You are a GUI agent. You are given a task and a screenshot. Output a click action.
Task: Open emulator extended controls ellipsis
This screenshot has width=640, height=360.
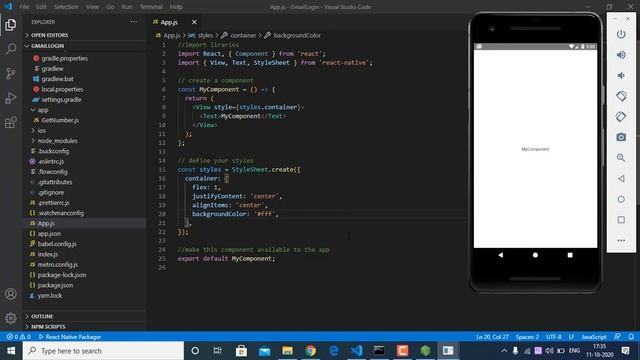pos(621,240)
